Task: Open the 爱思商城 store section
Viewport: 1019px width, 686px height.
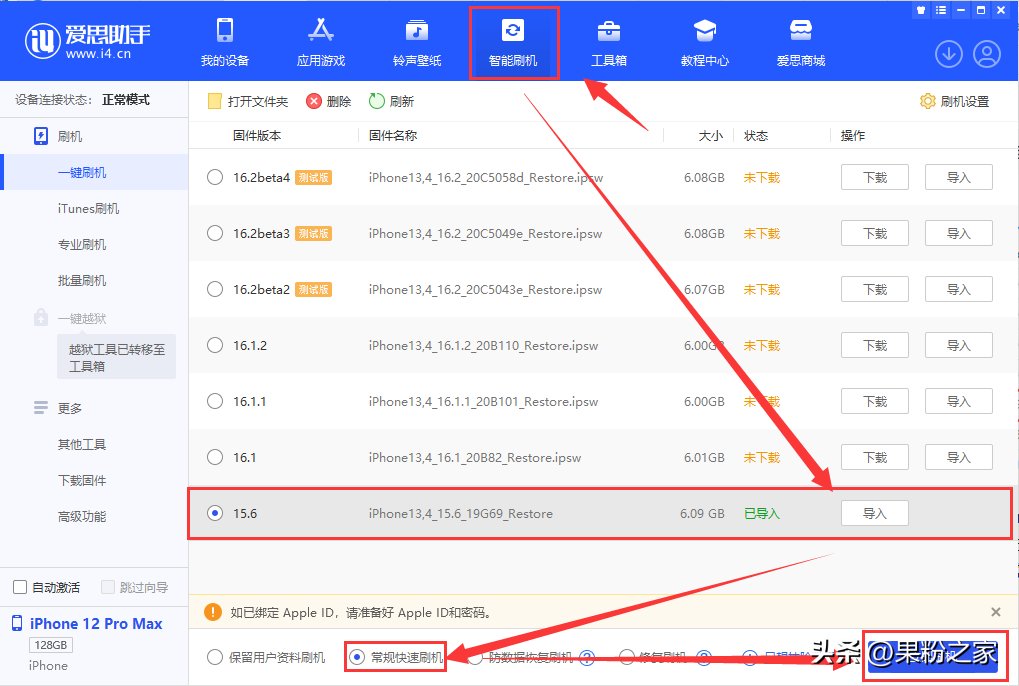Action: click(x=801, y=43)
